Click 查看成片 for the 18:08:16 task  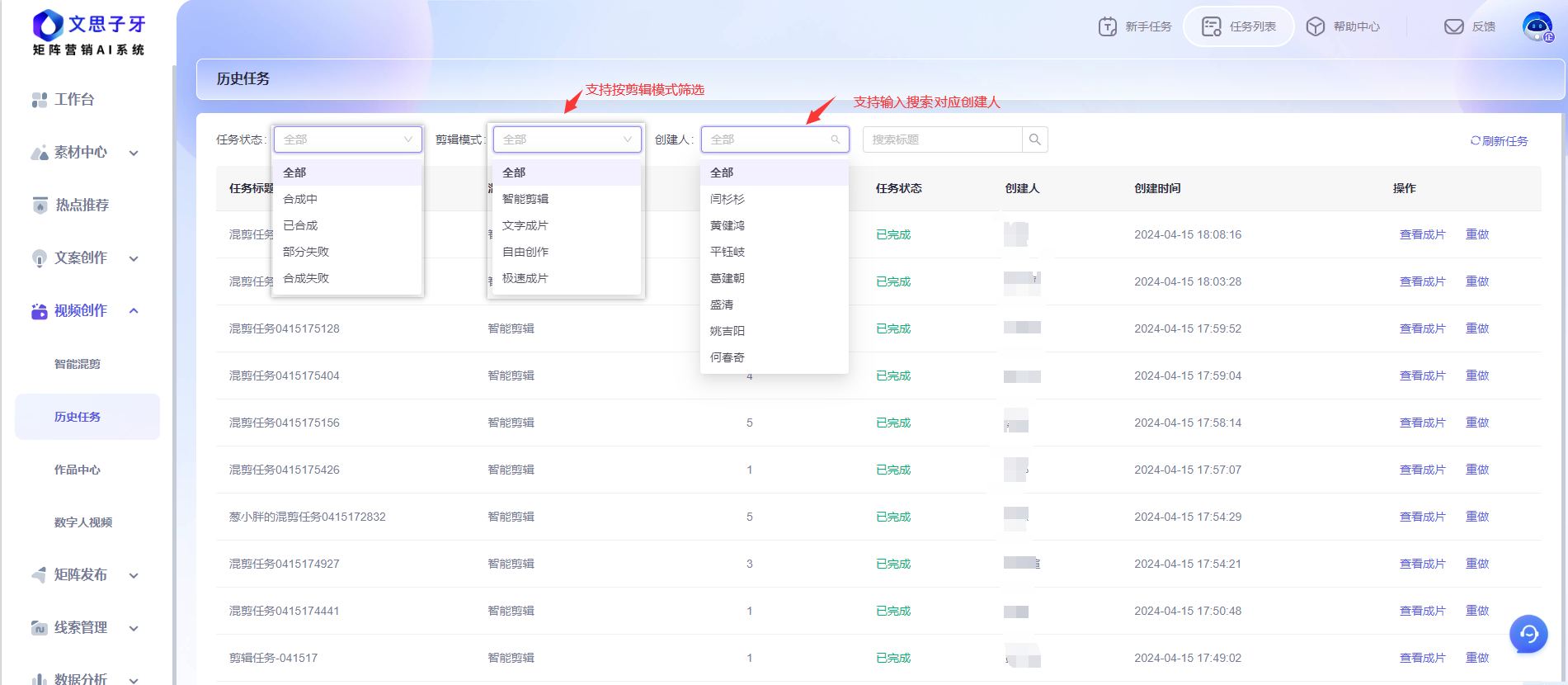pyautogui.click(x=1422, y=234)
